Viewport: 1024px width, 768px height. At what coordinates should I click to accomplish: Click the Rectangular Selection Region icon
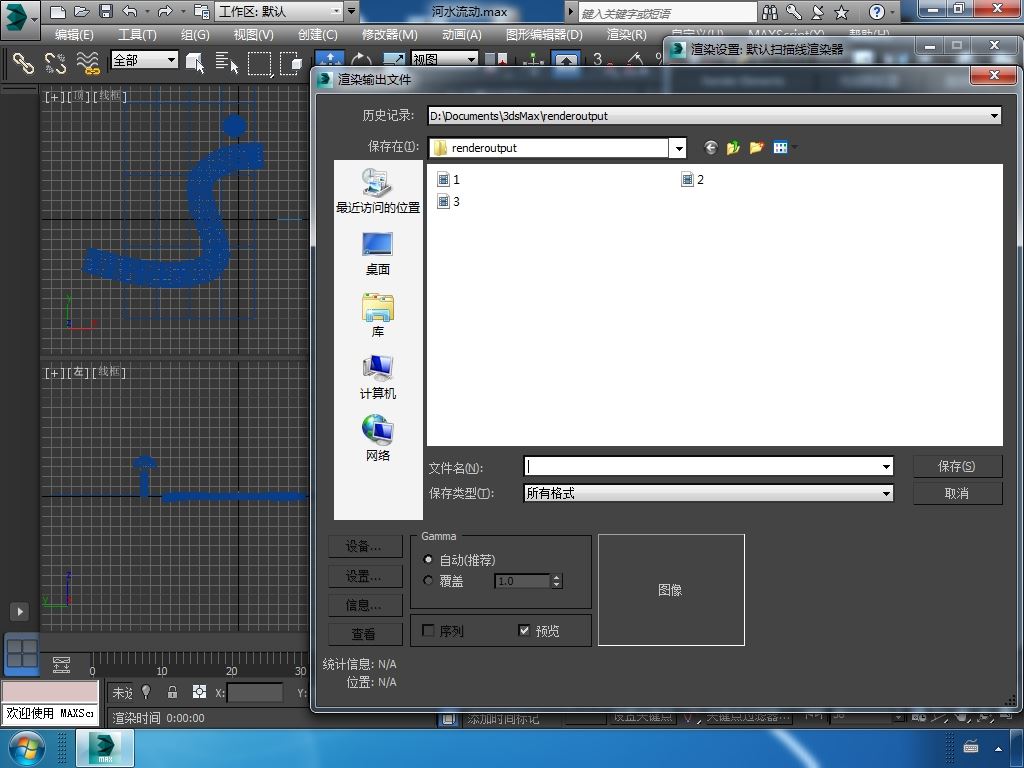[259, 63]
